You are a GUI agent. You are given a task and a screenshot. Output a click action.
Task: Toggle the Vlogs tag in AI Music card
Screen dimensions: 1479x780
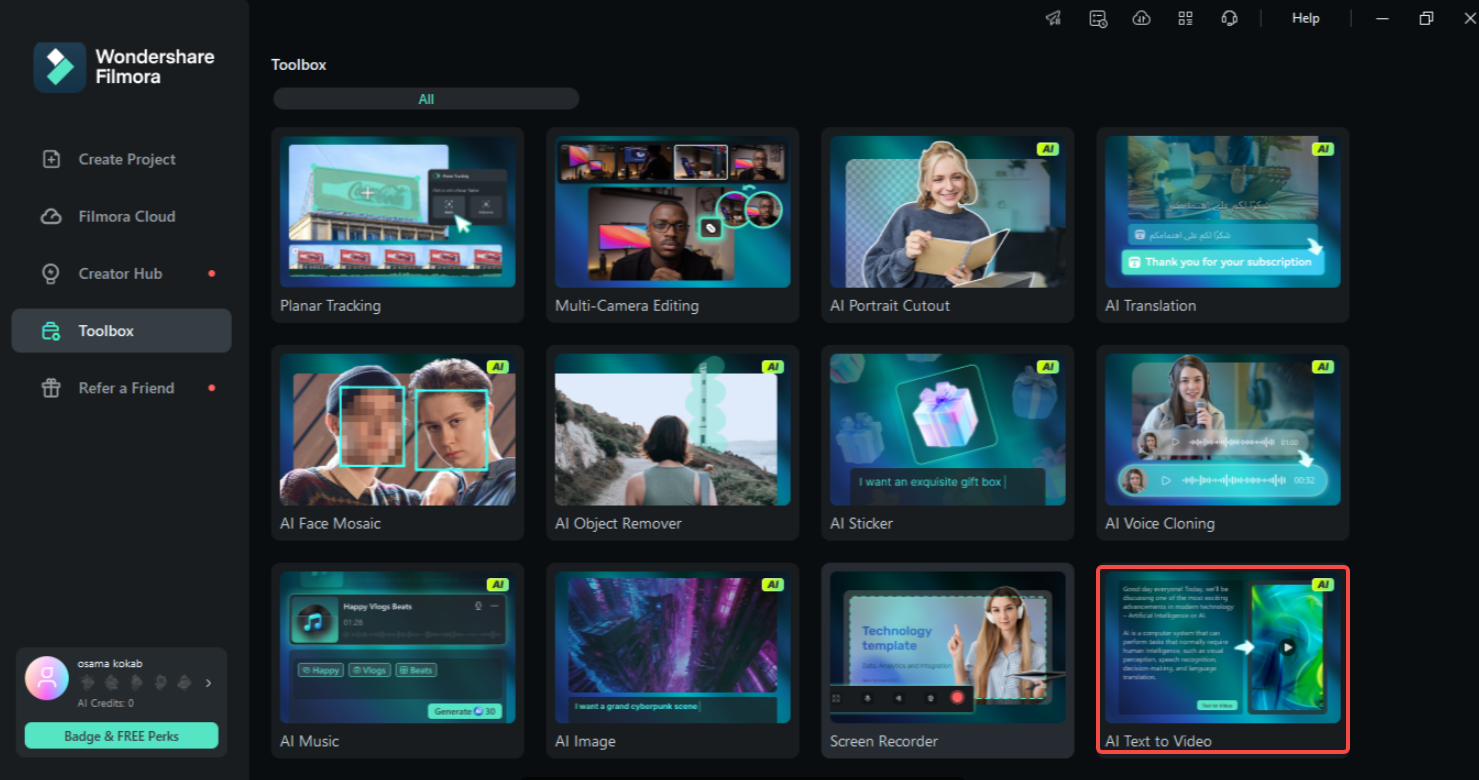[369, 670]
